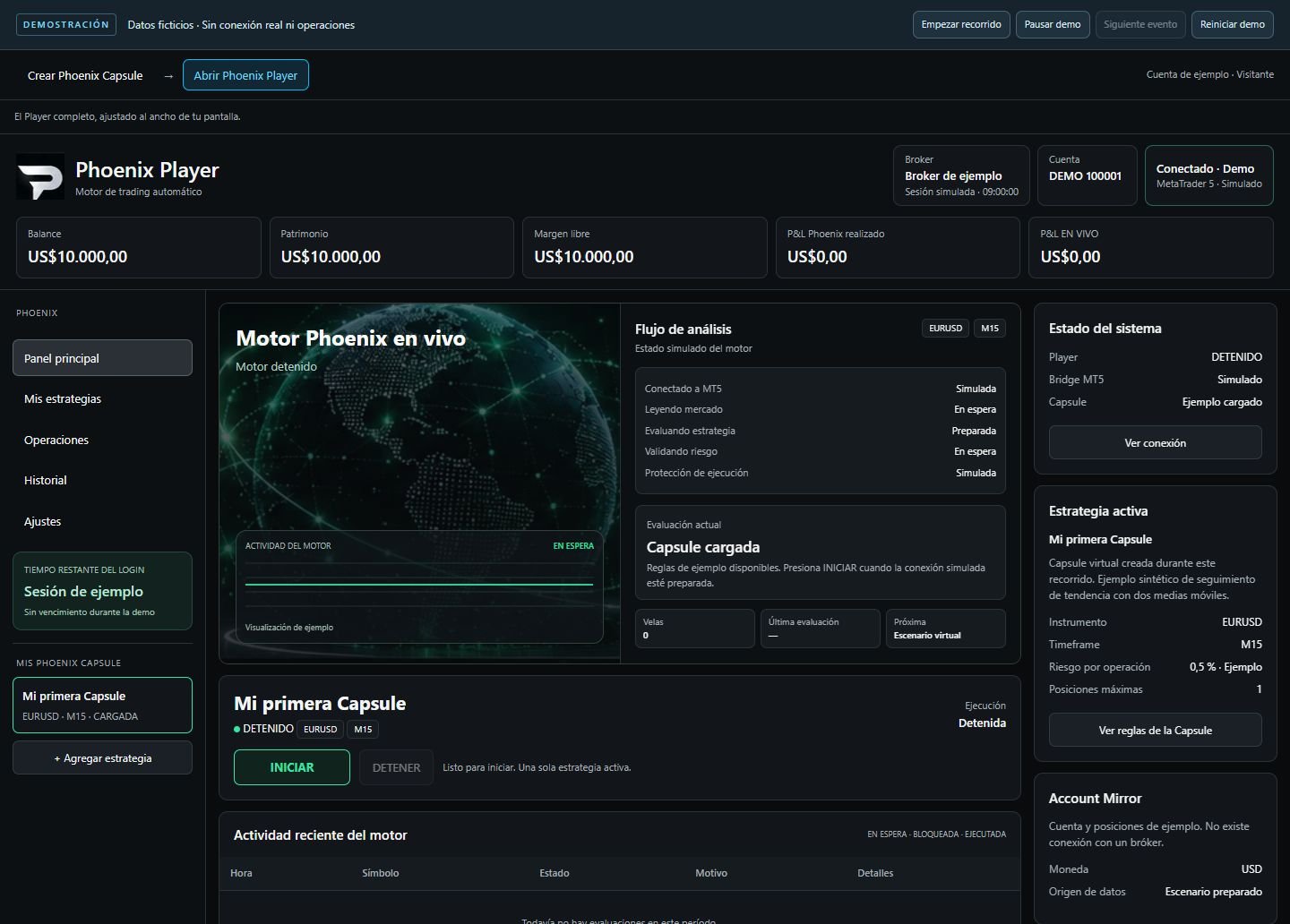Click the Leyendo mercado row
This screenshot has height=924, width=1290.
(x=821, y=409)
